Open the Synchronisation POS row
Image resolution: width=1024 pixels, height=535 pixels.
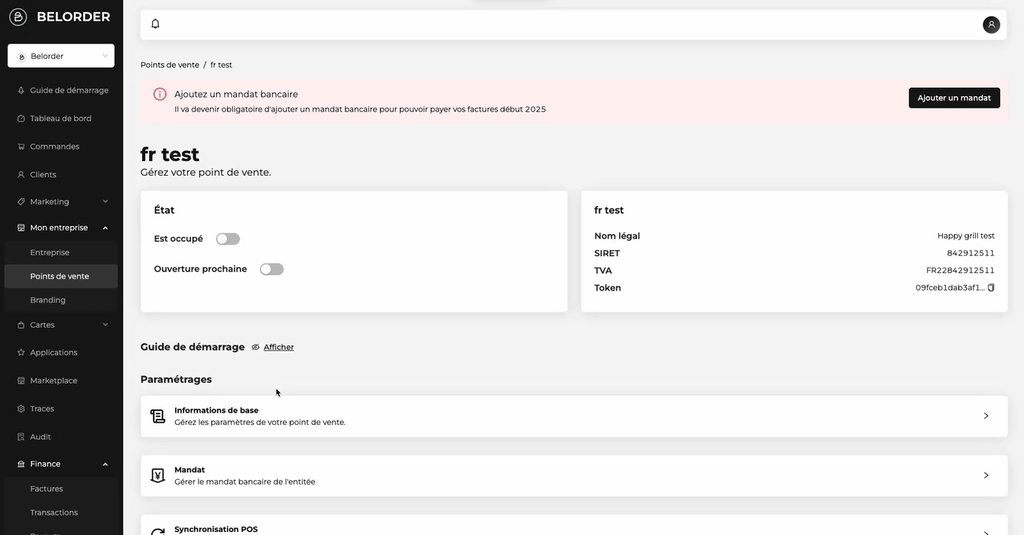pos(574,526)
